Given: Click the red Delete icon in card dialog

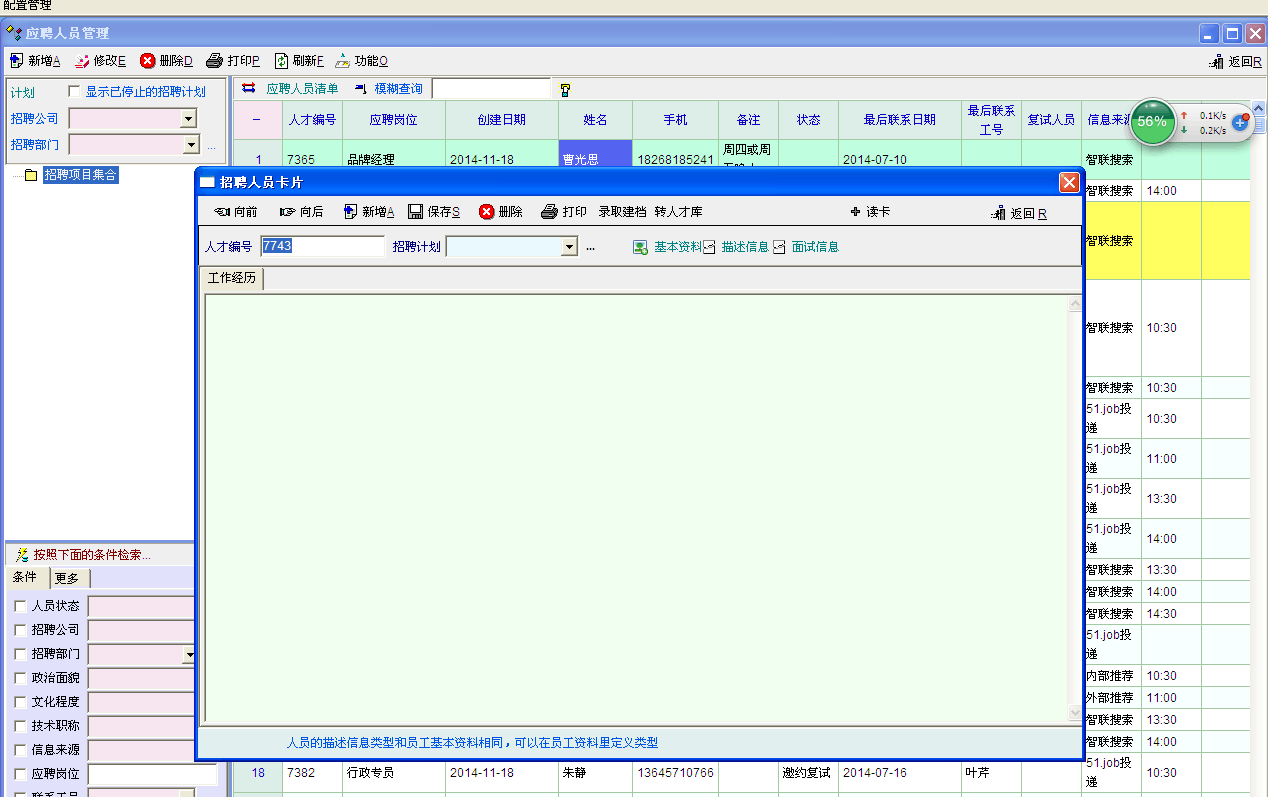Looking at the screenshot, I should [x=487, y=212].
